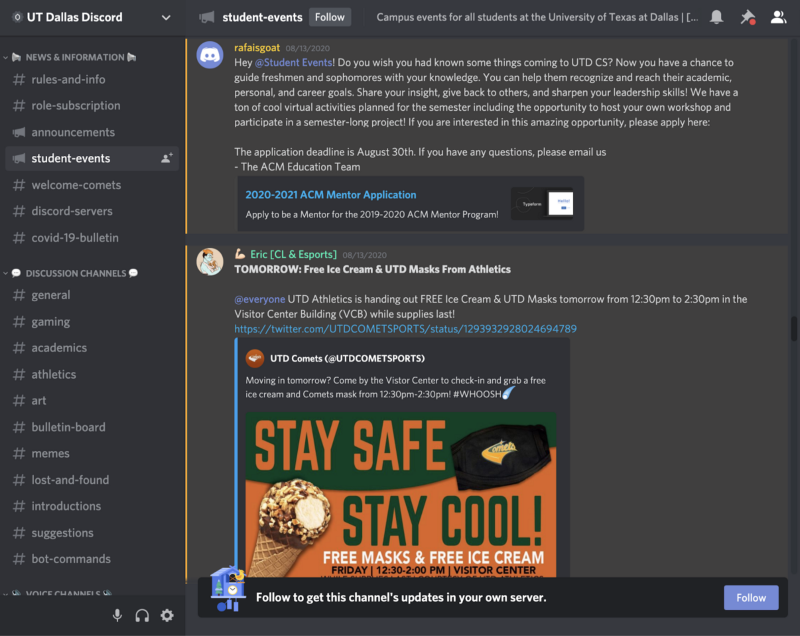This screenshot has width=800, height=636.
Task: Open the Typeform embed thumbnail
Action: 542,203
